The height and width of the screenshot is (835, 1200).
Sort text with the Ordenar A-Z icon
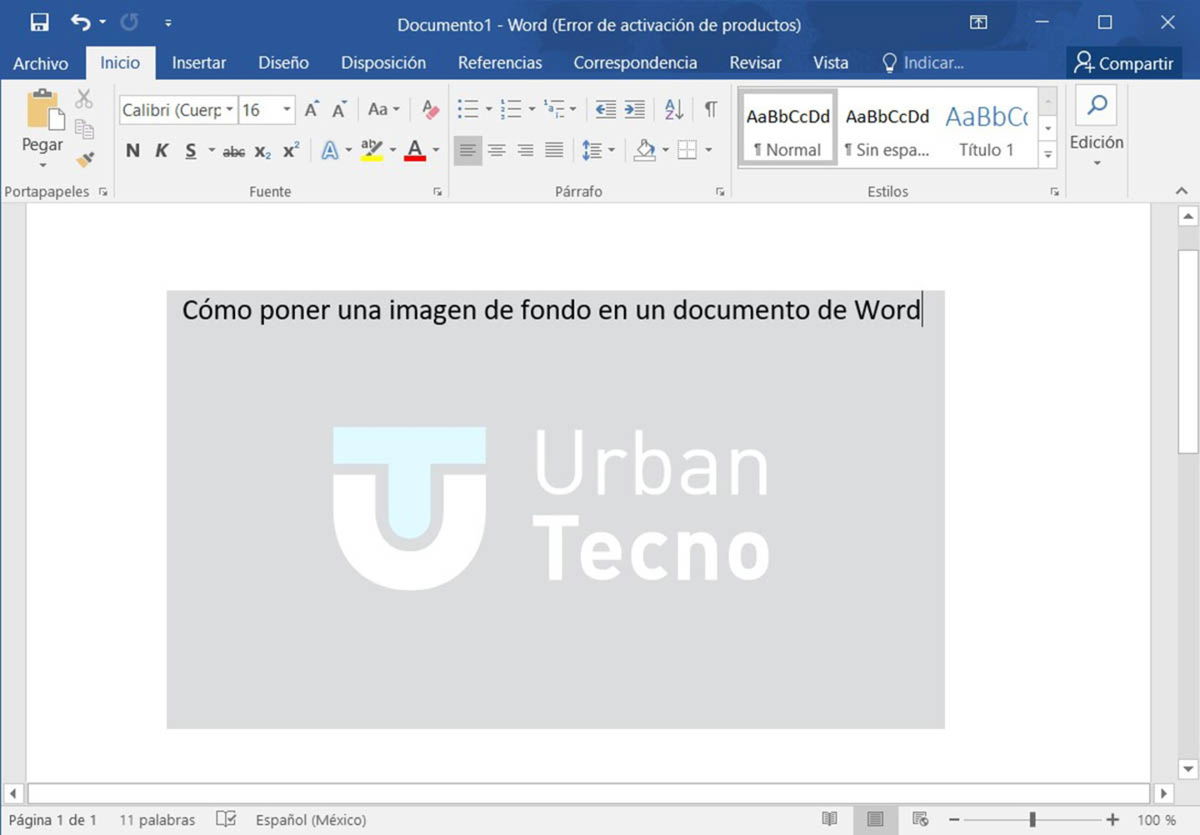click(673, 110)
